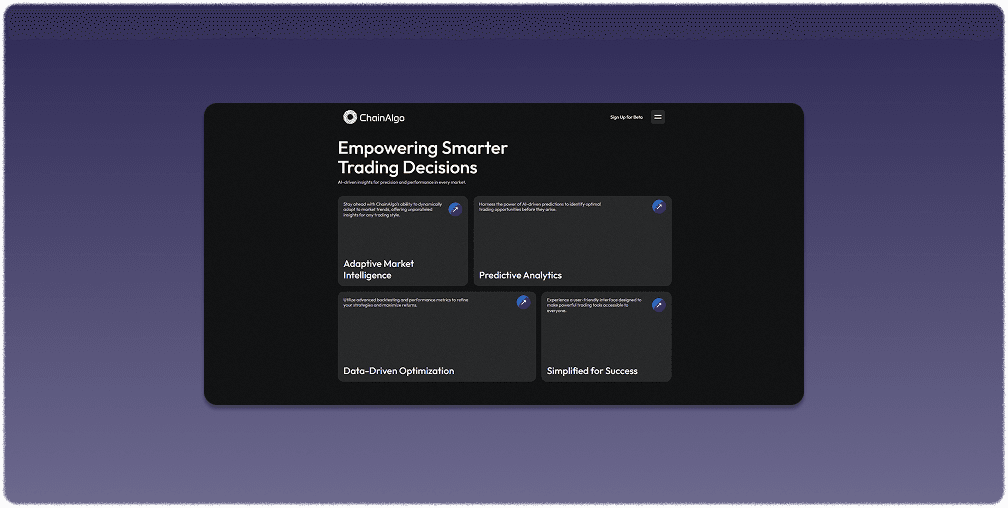Click the Empowering Smarter Trading Decisions headline
Screen dimensions: 1008x508
422,158
